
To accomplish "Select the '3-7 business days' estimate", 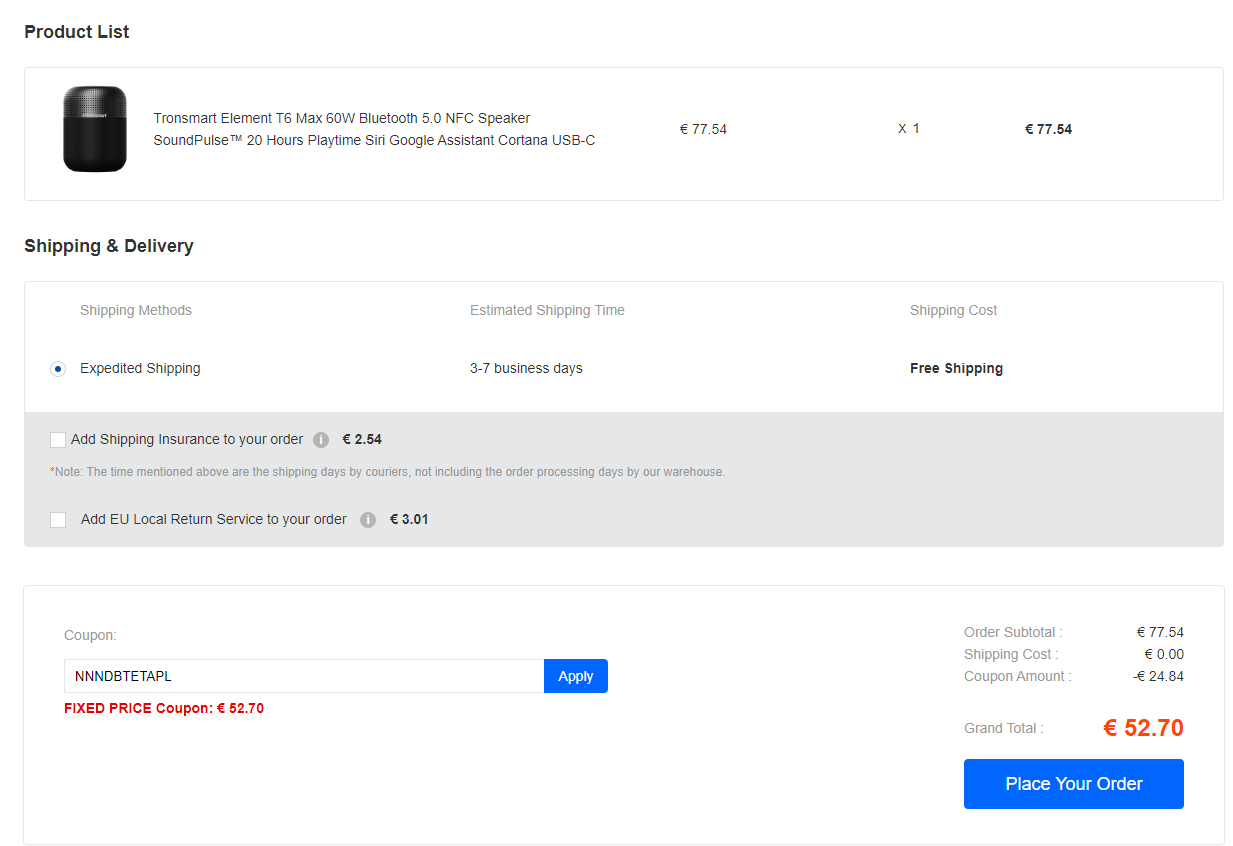I will tap(526, 368).
